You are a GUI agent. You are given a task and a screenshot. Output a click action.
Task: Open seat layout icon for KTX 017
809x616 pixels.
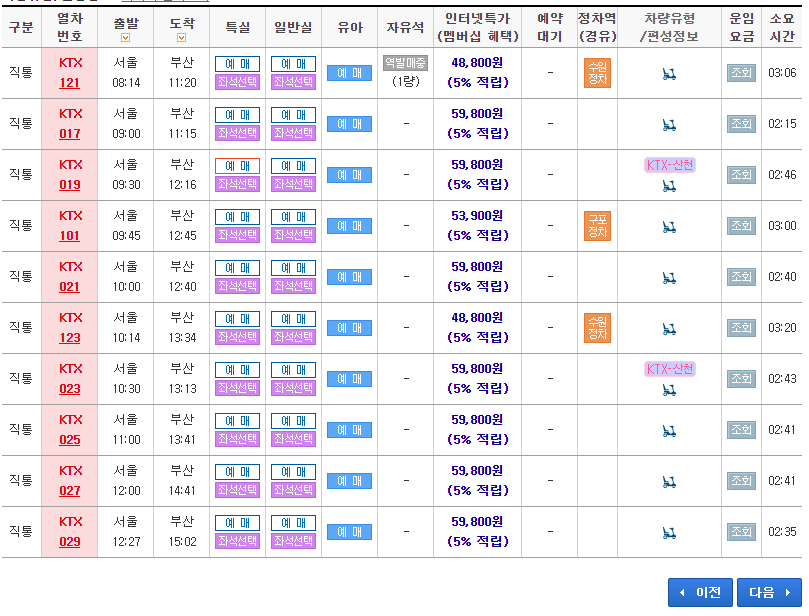669,125
